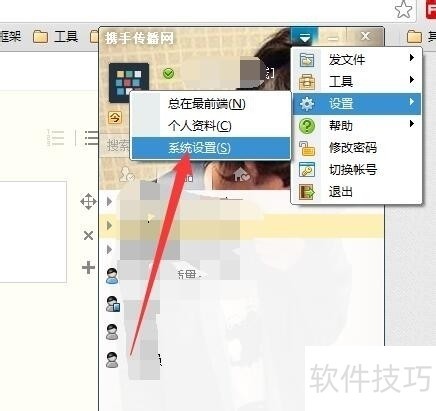Screen dimensions: 436x411
Task: Expand the 工具 submenu arrow
Action: click(x=412, y=80)
